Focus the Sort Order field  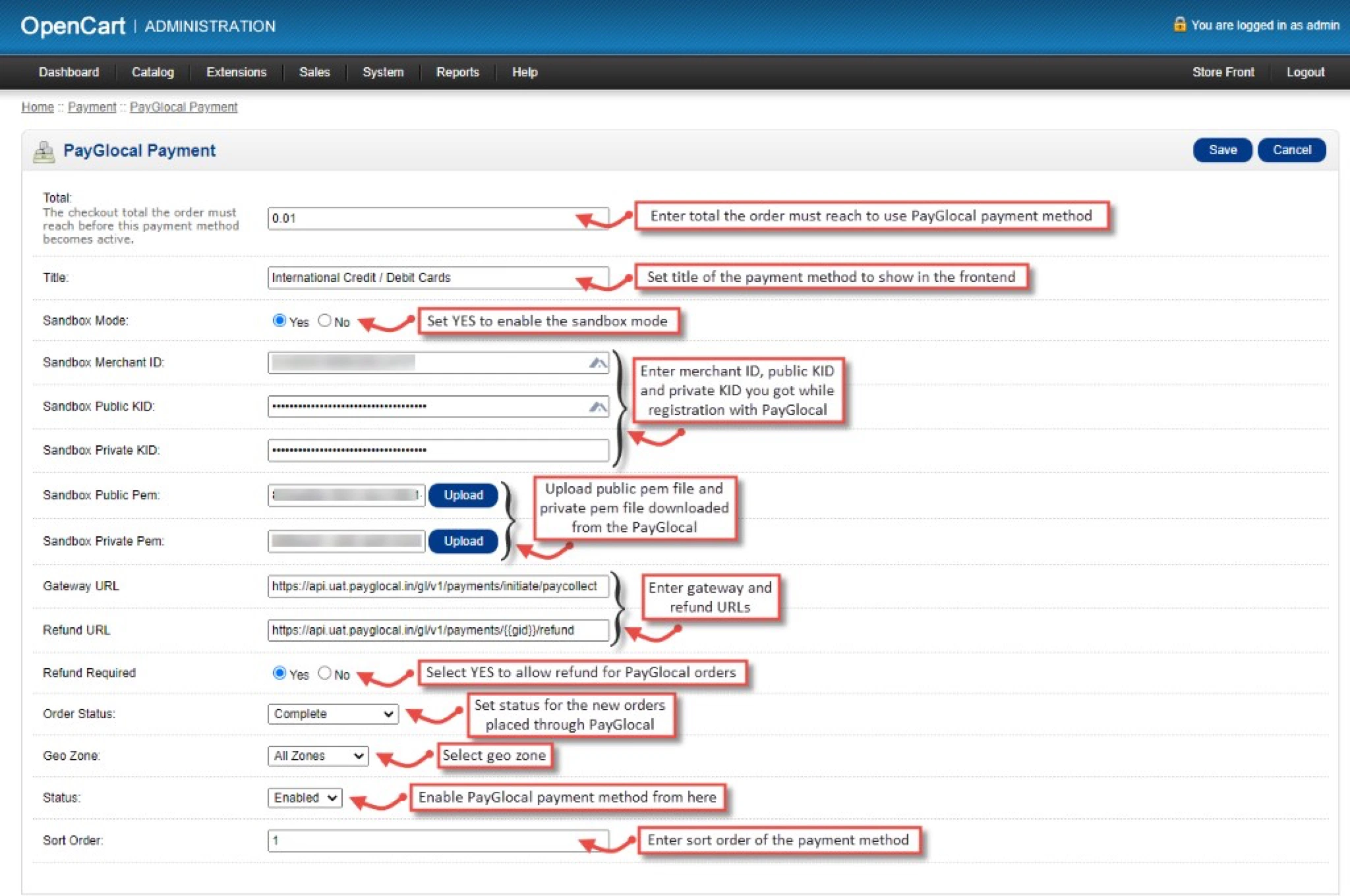(x=438, y=841)
